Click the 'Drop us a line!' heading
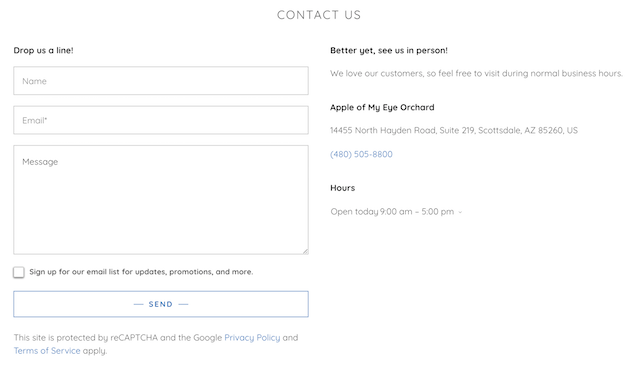 click(x=43, y=50)
